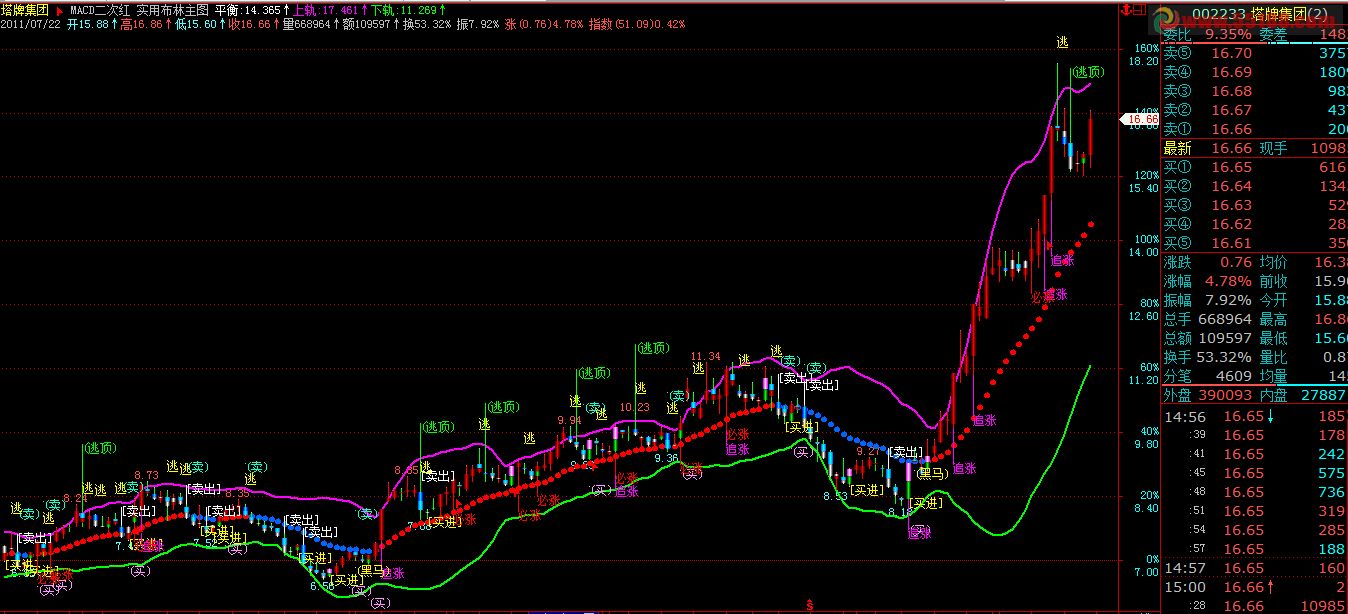The width and height of the screenshot is (1348, 614).
Task: Click the 15.40 price axis label
Action: [x=1144, y=188]
